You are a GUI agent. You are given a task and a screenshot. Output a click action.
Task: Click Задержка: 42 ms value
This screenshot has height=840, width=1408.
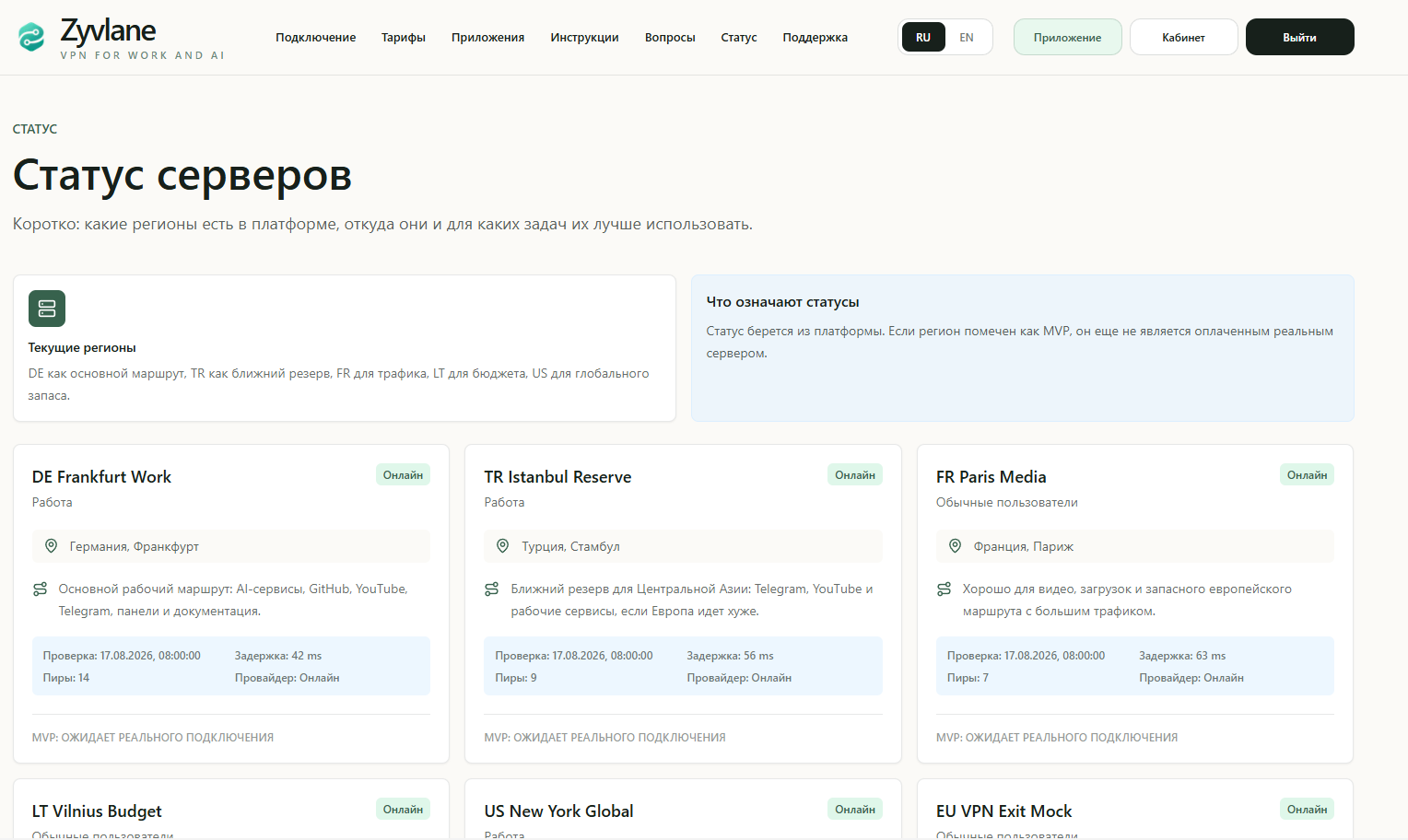pos(278,656)
